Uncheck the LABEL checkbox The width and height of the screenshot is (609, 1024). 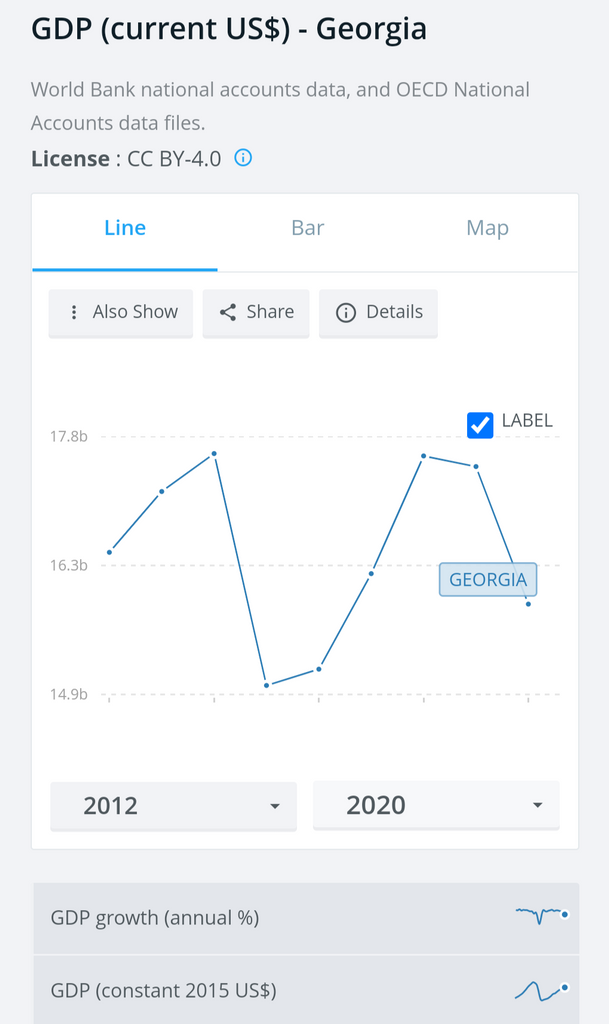pyautogui.click(x=480, y=424)
